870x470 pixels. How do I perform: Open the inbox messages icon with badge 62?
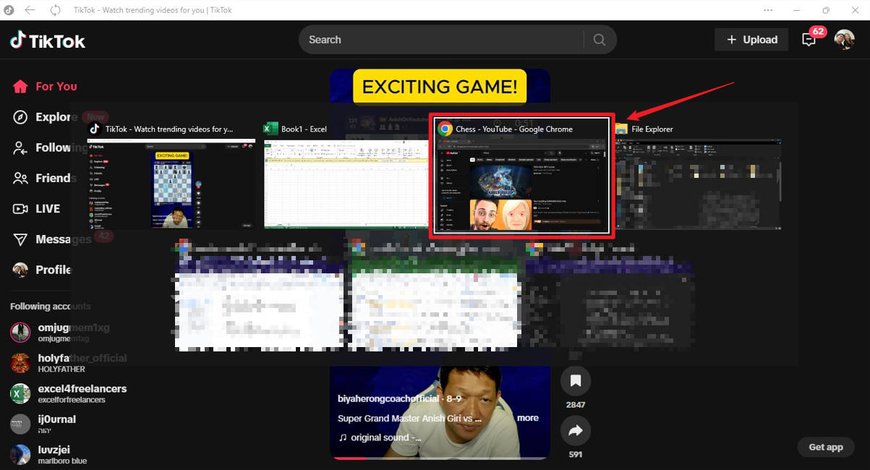click(809, 40)
